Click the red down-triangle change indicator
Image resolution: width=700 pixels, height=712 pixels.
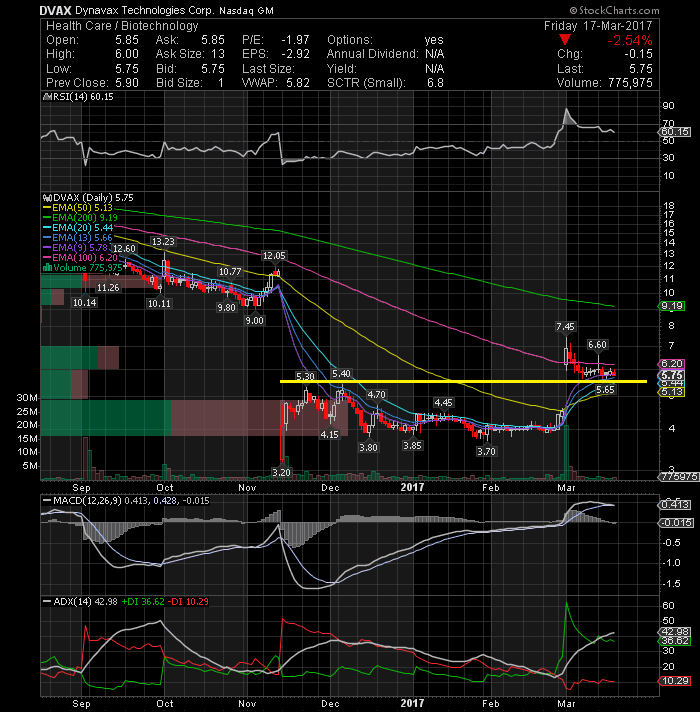pos(565,40)
